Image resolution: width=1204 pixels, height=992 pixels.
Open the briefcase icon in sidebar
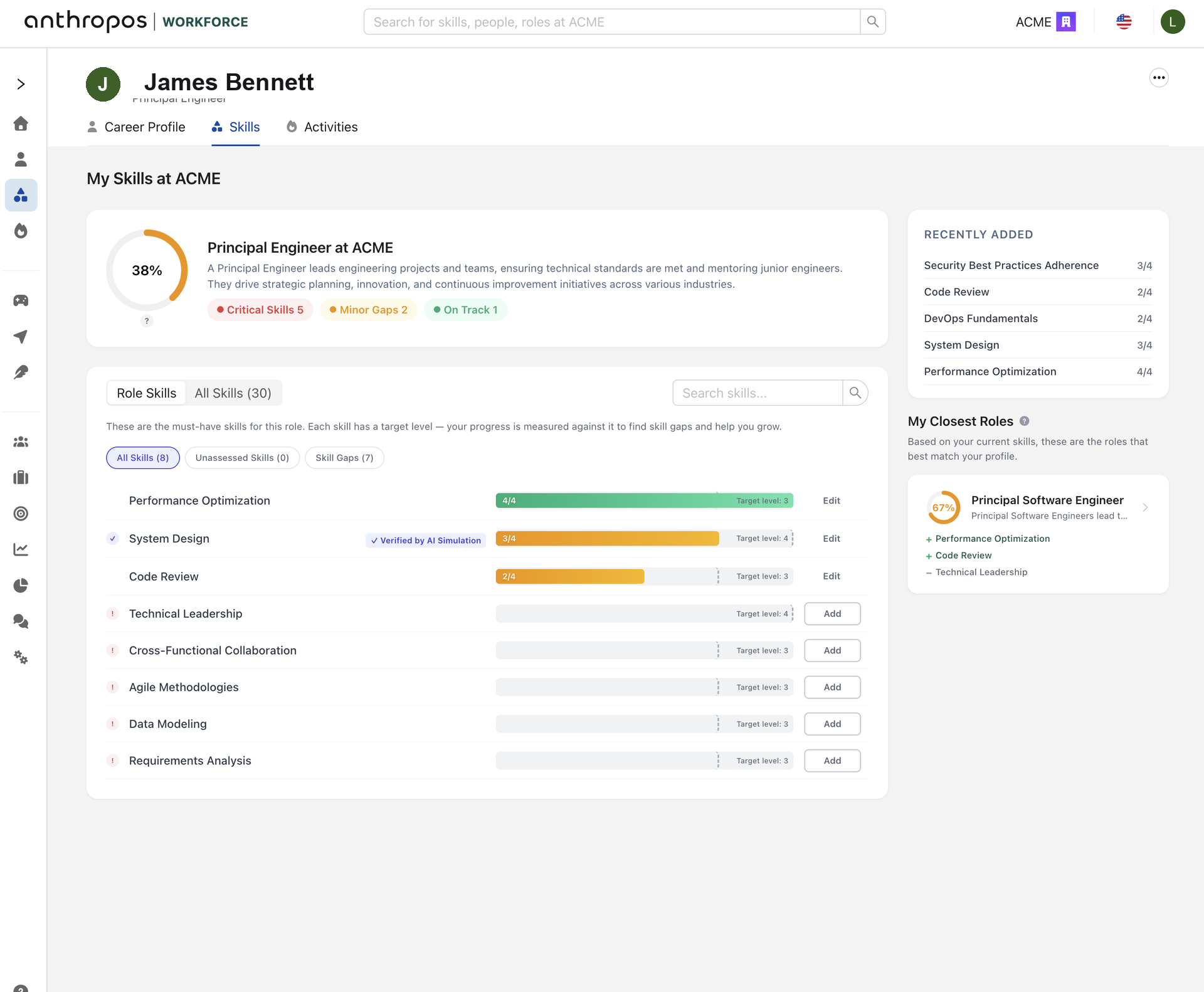tap(21, 478)
